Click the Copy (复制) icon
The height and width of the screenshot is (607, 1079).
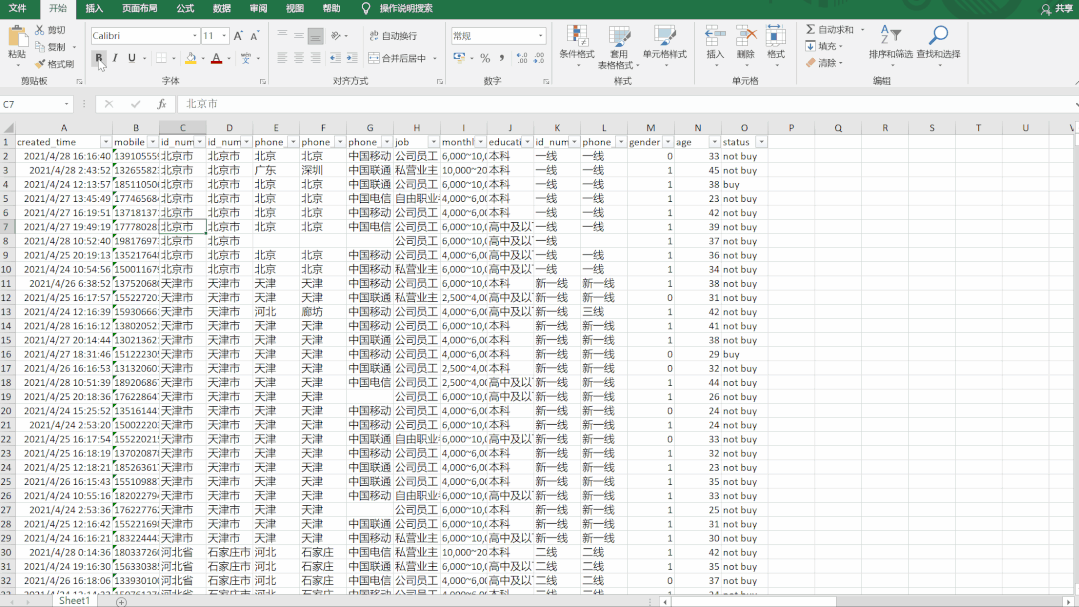pos(40,47)
